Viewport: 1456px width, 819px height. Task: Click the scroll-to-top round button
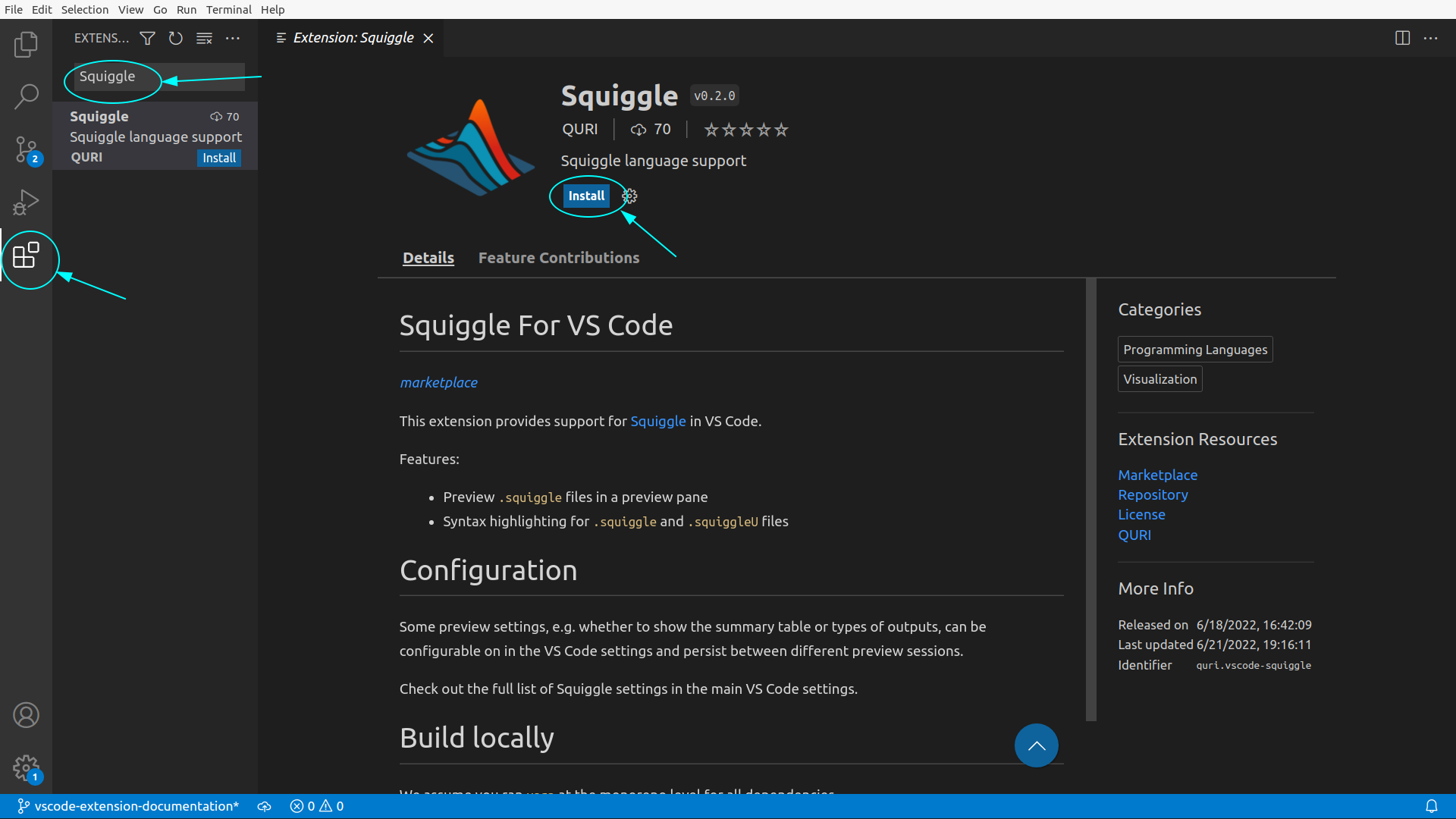click(x=1036, y=745)
